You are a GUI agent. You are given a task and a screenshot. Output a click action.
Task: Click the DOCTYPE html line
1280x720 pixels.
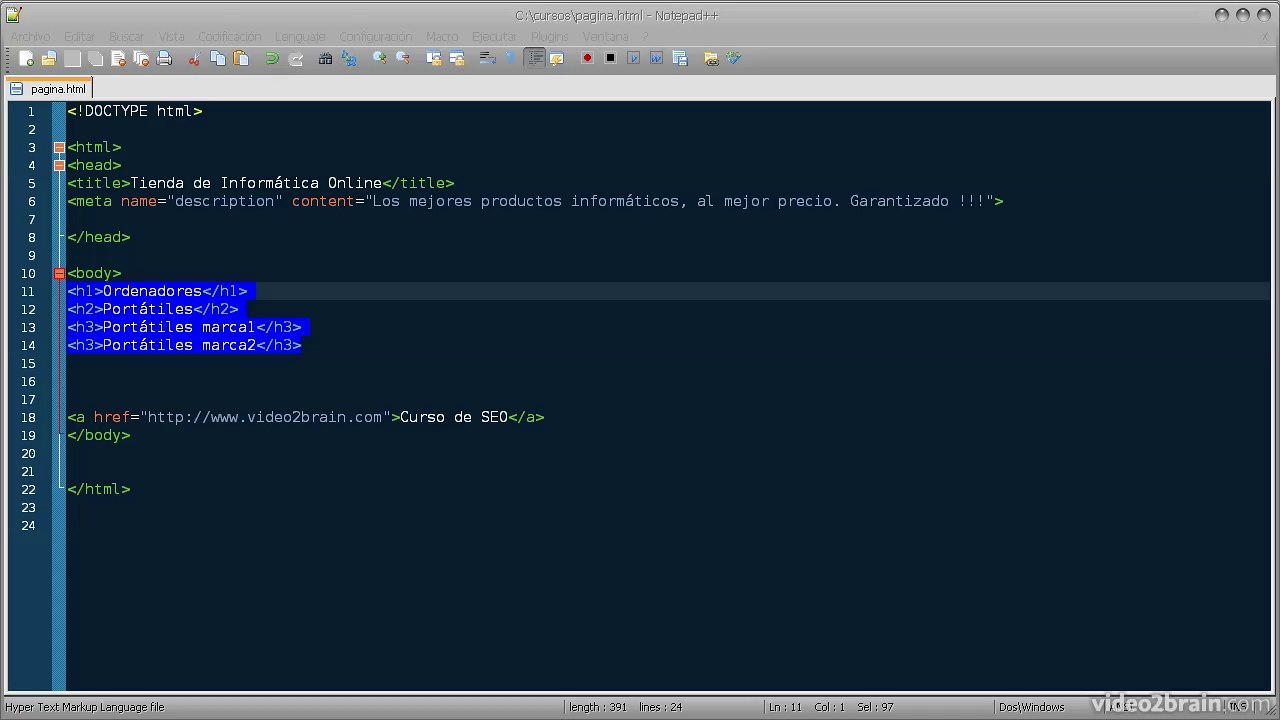135,111
